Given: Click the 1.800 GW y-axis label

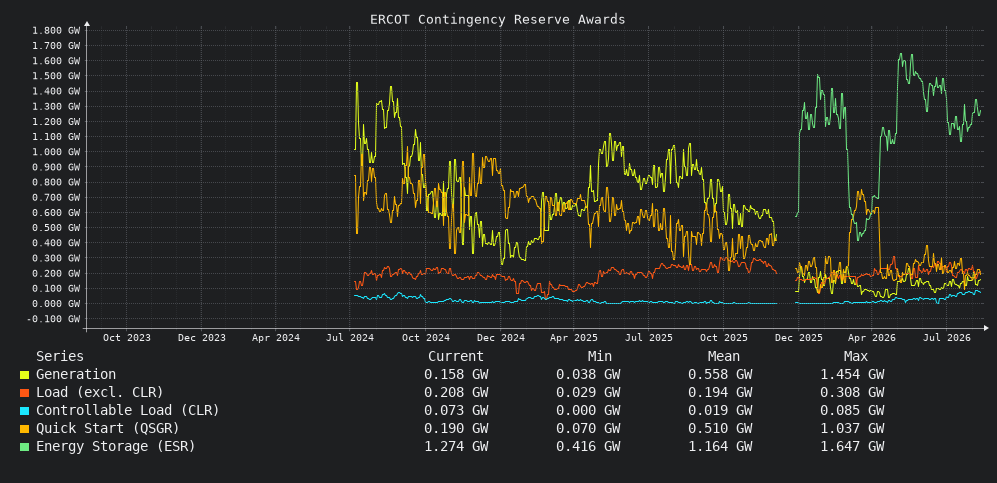Looking at the screenshot, I should (56, 31).
